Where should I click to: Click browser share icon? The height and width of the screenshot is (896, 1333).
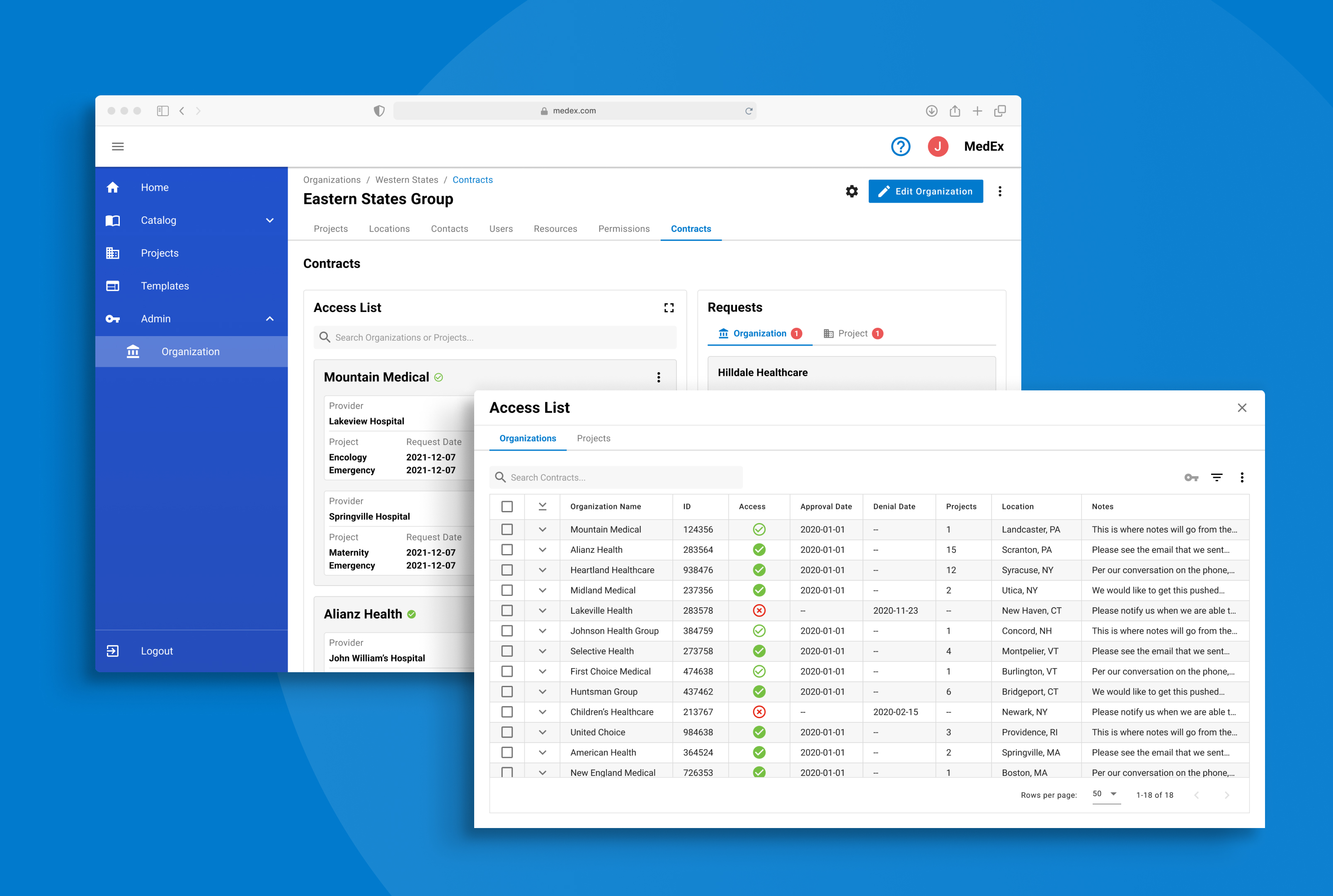click(x=955, y=111)
